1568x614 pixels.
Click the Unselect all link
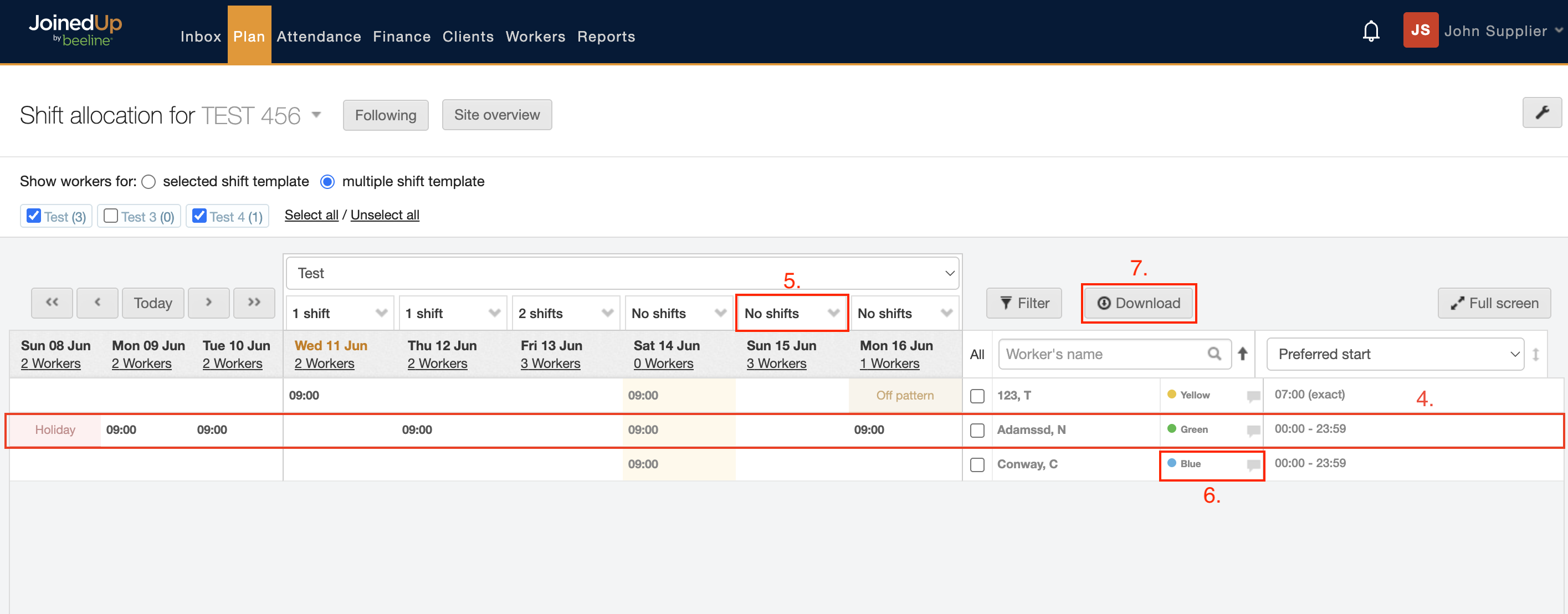(x=385, y=215)
